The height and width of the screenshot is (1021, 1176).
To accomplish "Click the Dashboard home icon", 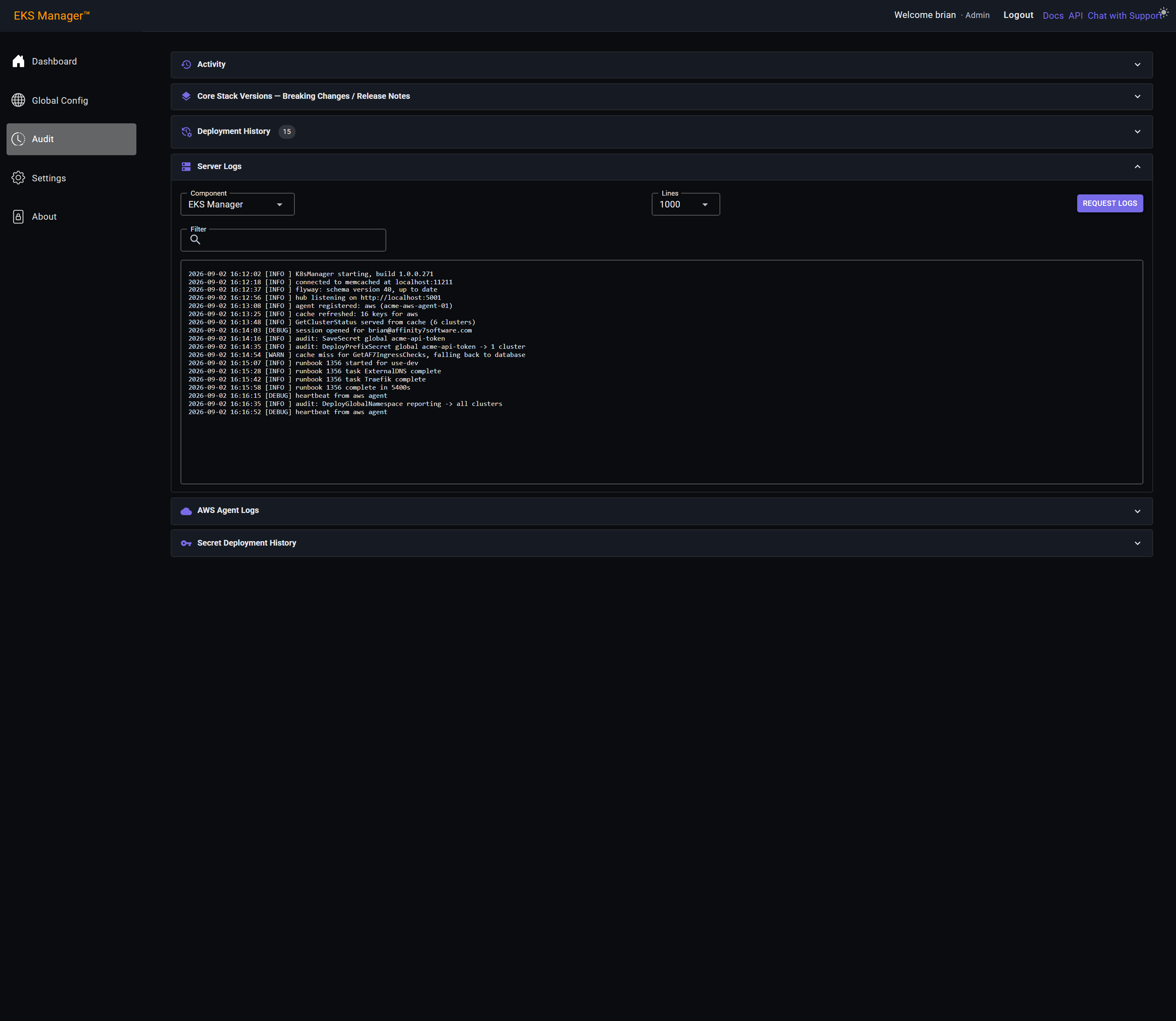I will (x=18, y=62).
